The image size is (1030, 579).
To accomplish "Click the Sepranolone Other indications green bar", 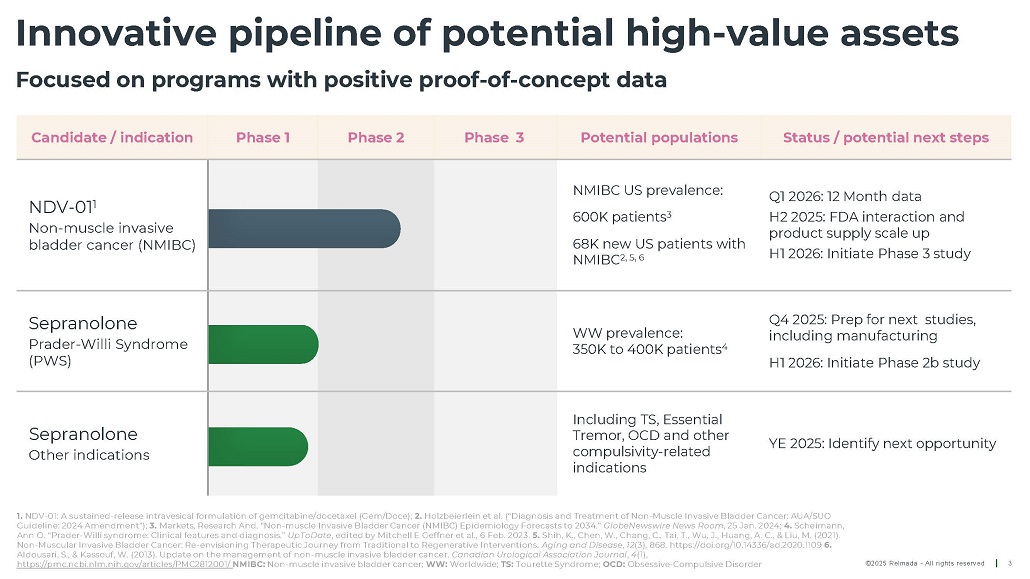I will [258, 445].
